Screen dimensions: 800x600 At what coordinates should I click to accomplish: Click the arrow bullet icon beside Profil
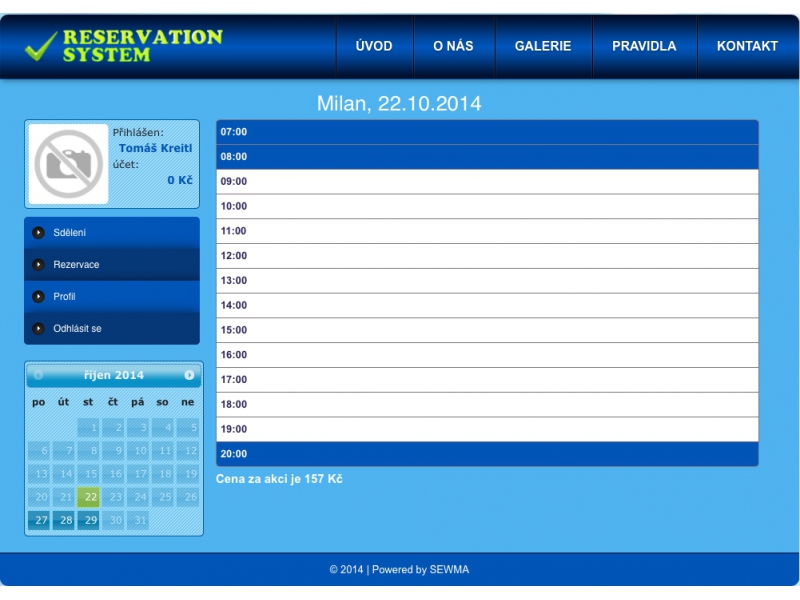(x=39, y=297)
